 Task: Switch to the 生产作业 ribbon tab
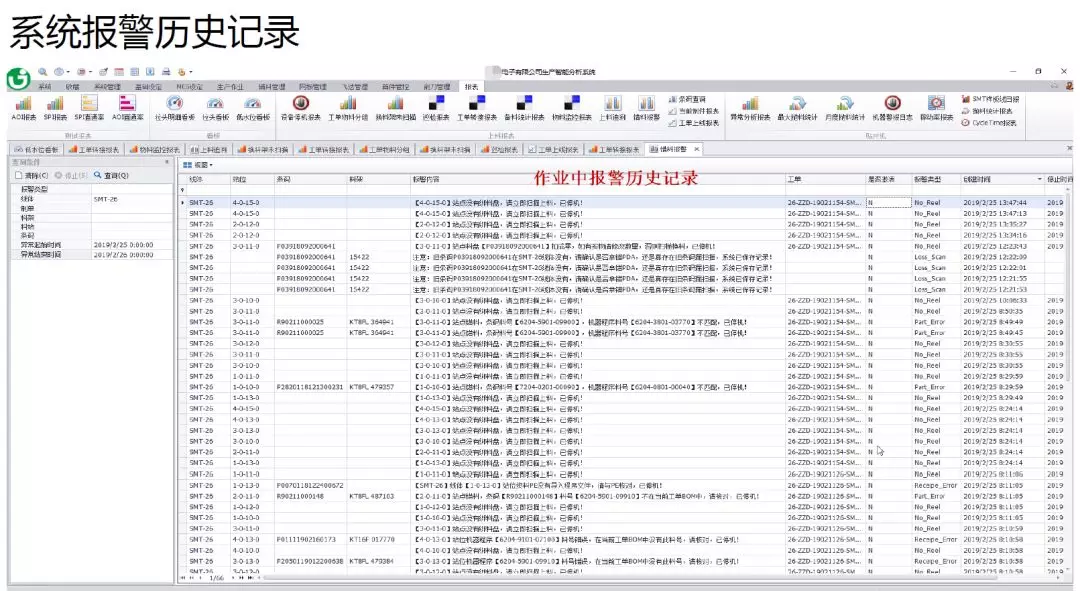click(230, 87)
